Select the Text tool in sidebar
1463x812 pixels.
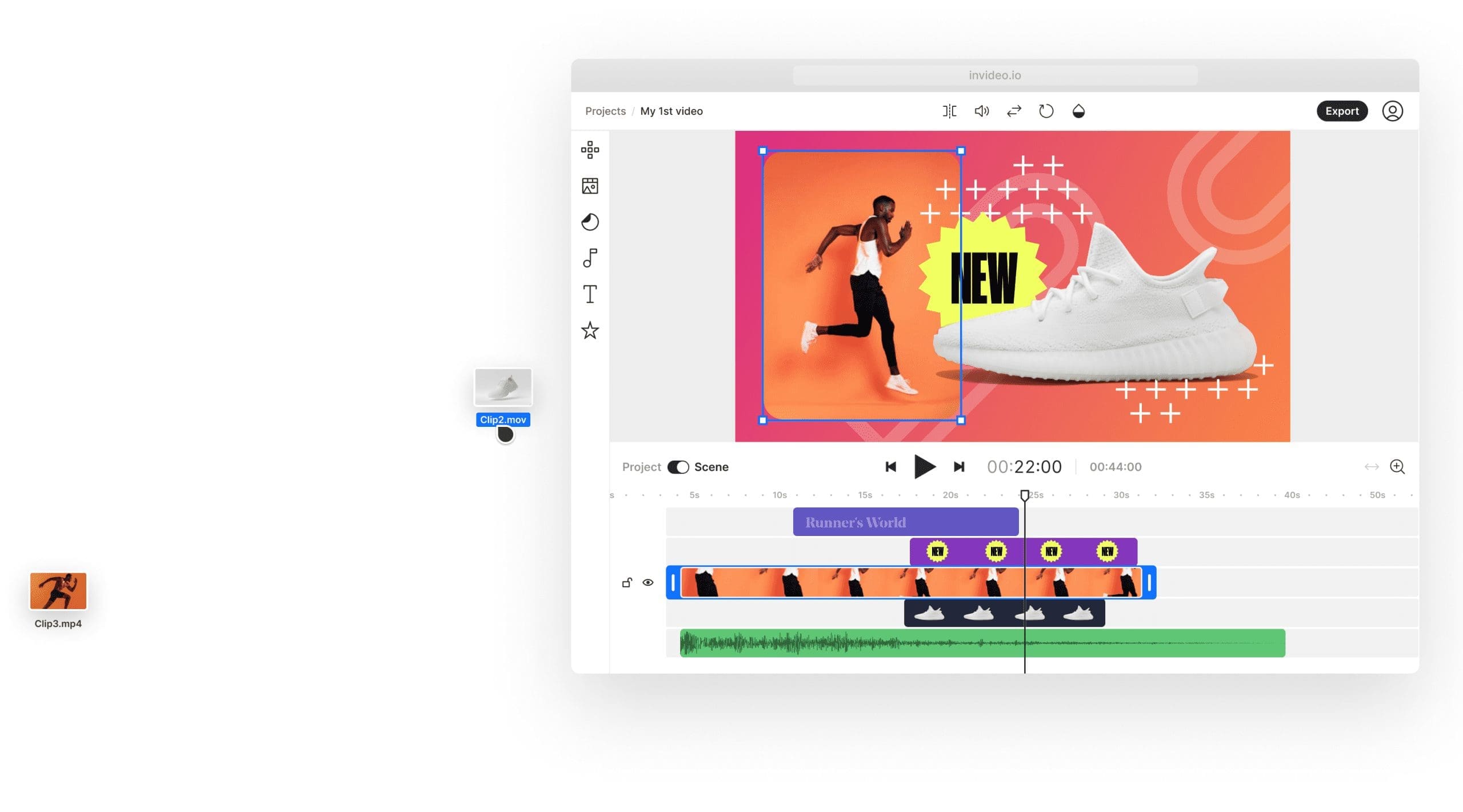(x=590, y=294)
